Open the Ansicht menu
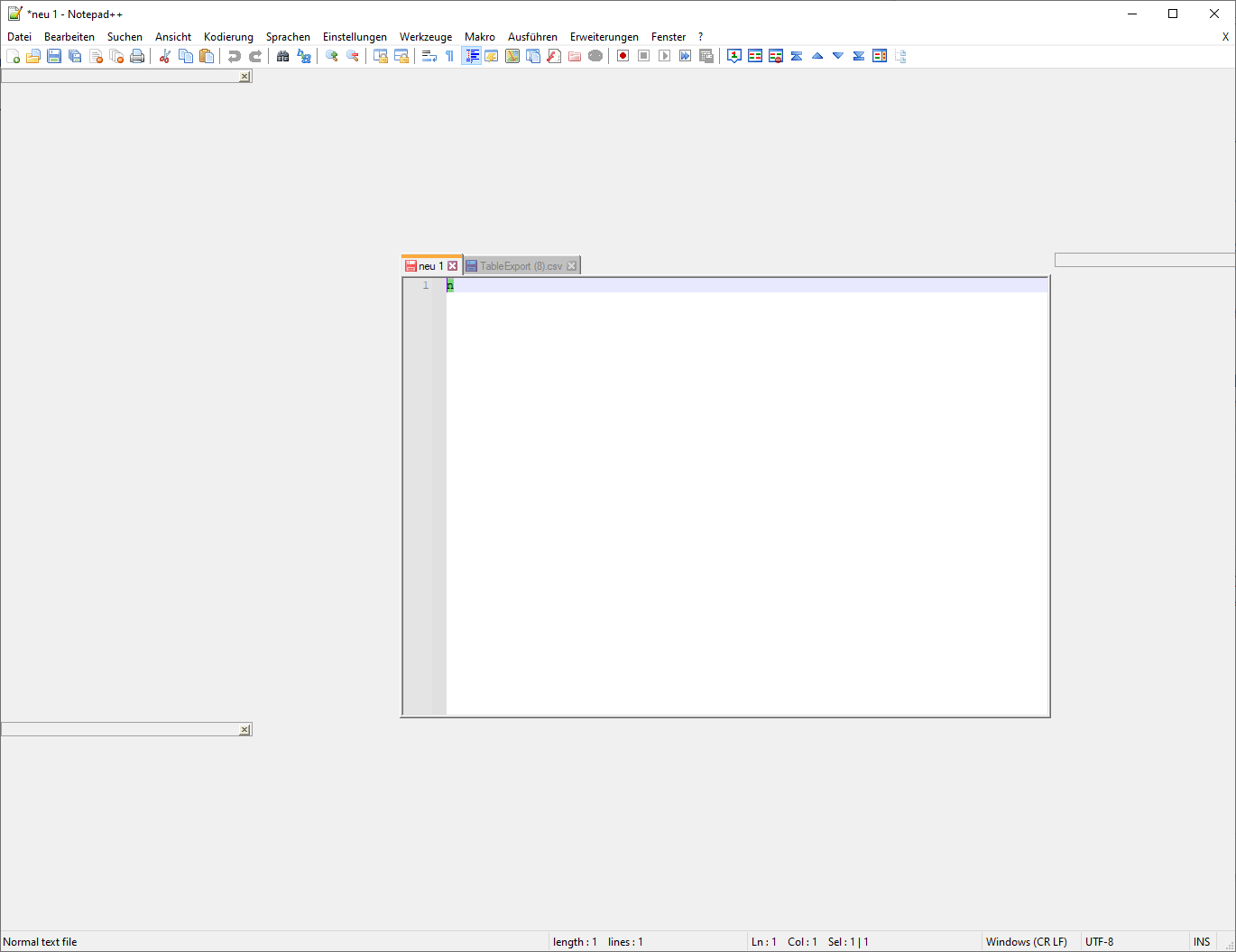The width and height of the screenshot is (1236, 952). 173,37
